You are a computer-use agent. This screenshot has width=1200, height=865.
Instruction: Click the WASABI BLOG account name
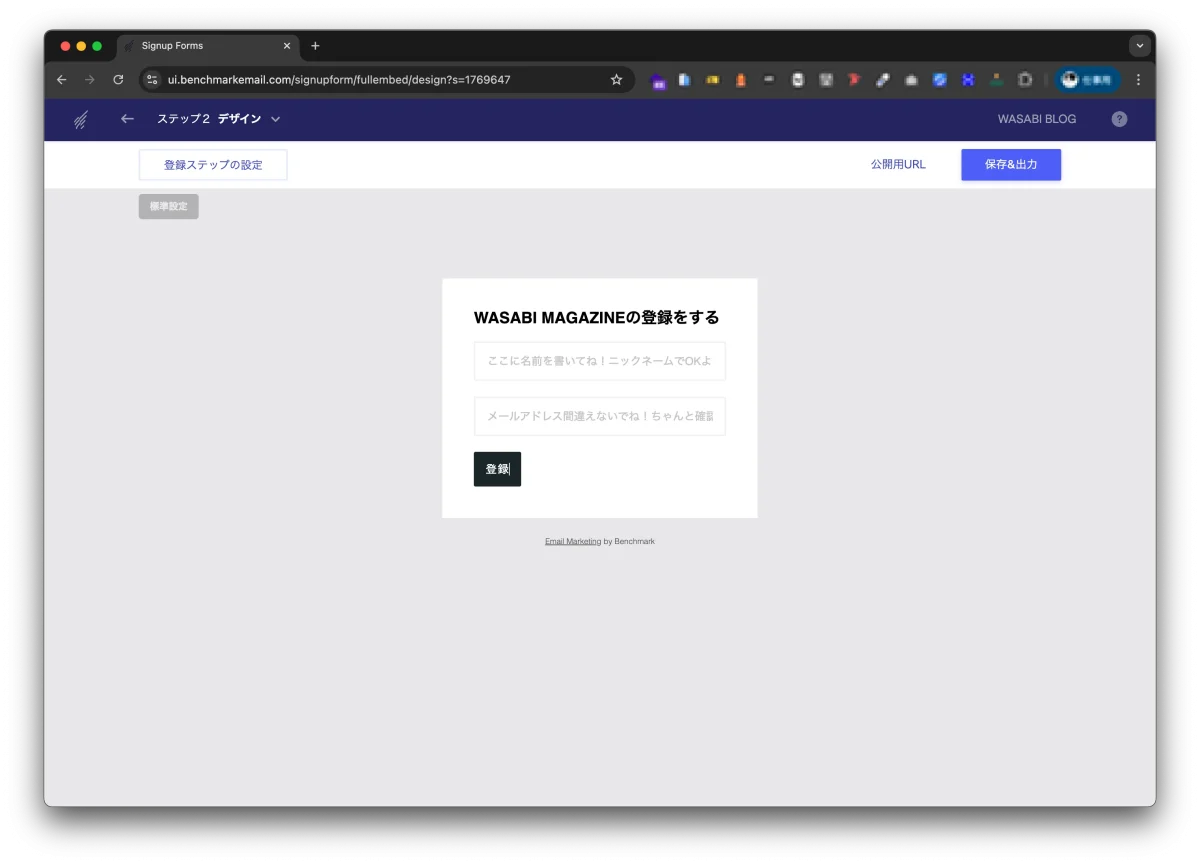1037,119
